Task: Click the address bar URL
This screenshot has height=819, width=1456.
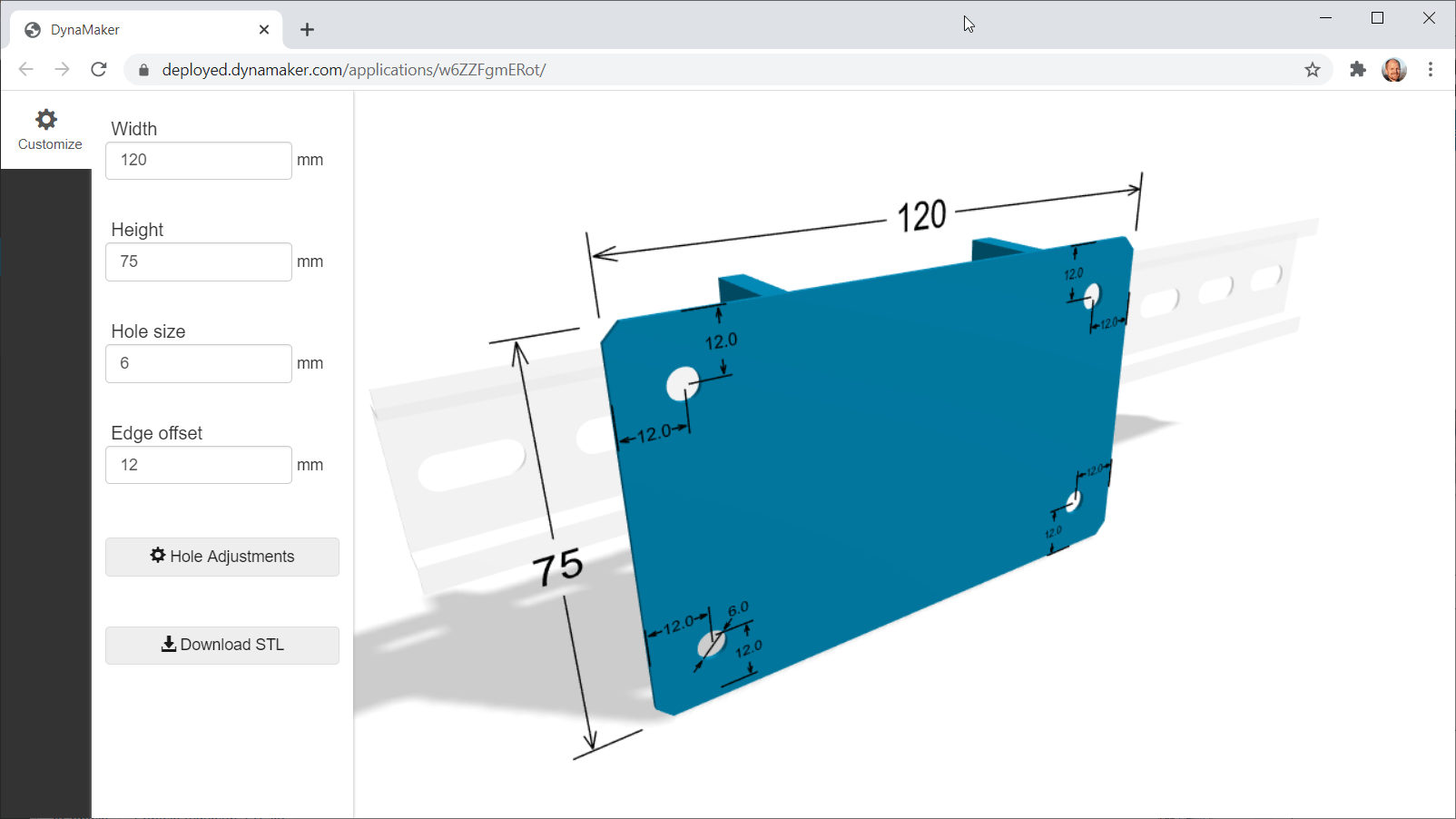Action: coord(354,69)
